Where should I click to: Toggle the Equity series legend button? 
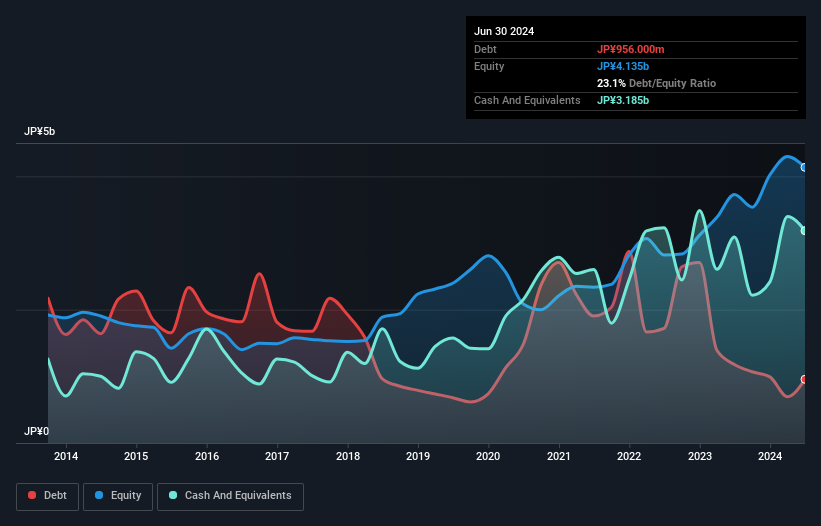coord(118,496)
